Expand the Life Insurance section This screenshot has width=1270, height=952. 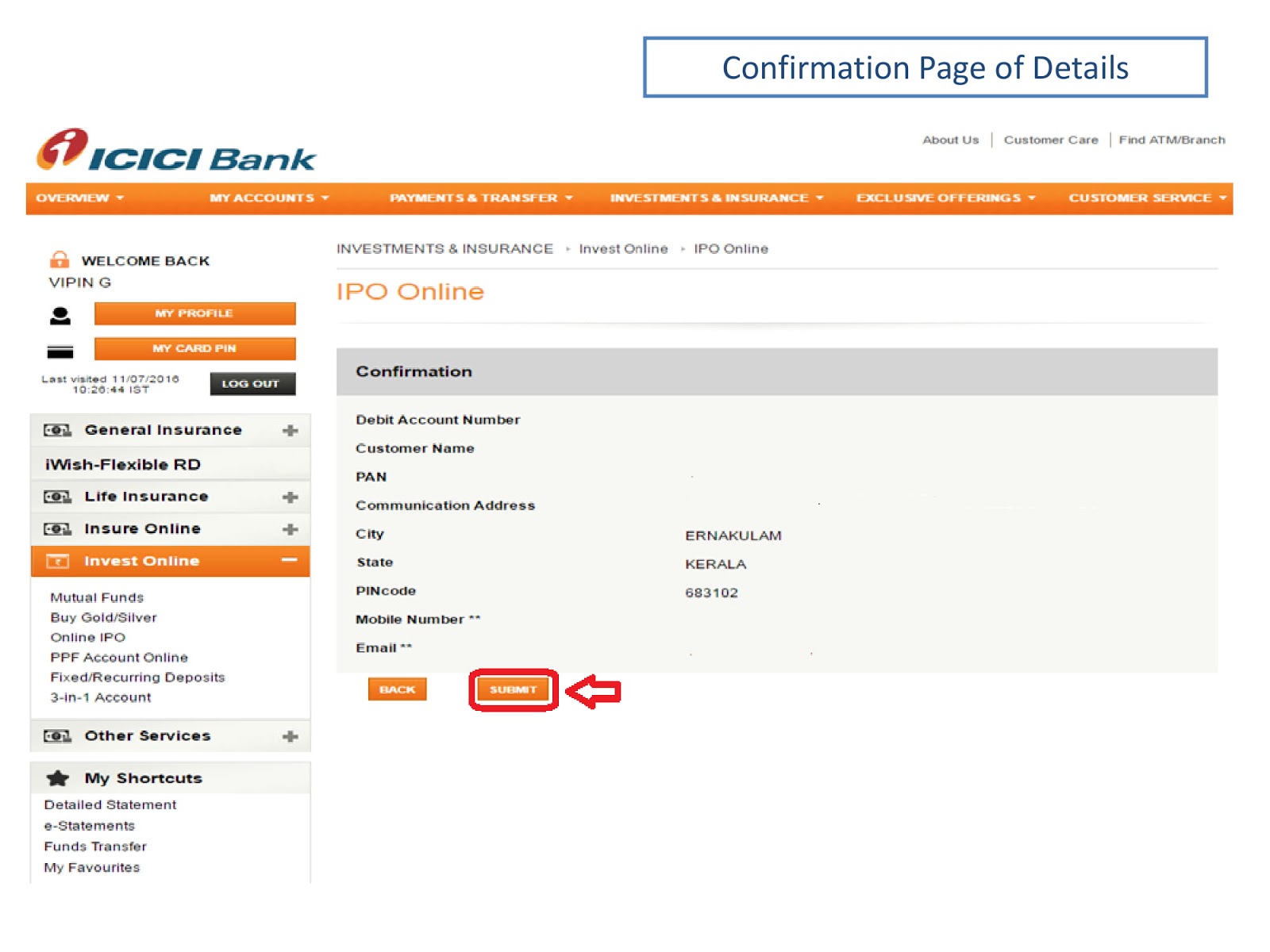(x=291, y=497)
